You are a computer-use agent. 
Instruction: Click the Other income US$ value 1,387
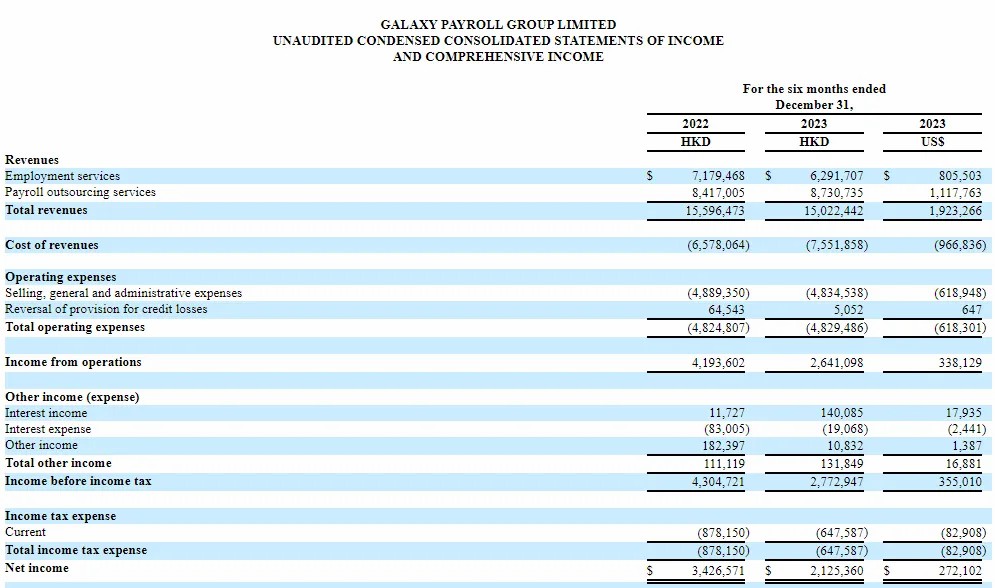pos(966,446)
